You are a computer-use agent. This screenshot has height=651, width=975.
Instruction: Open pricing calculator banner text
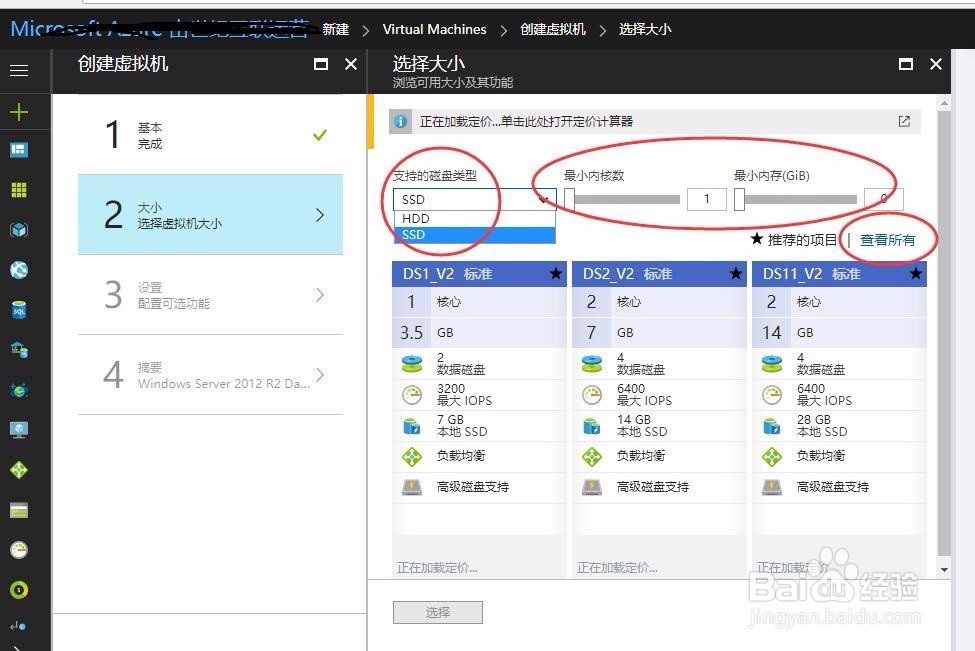point(526,121)
